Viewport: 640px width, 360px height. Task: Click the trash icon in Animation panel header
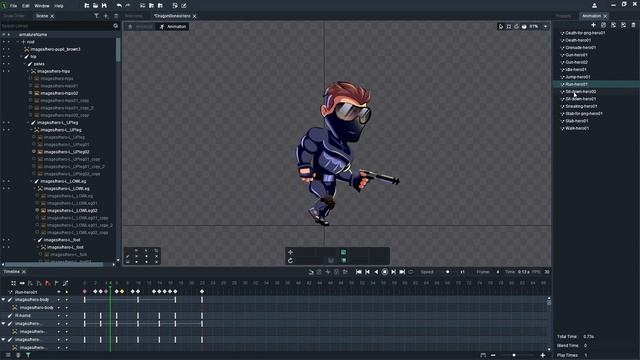(x=633, y=25)
